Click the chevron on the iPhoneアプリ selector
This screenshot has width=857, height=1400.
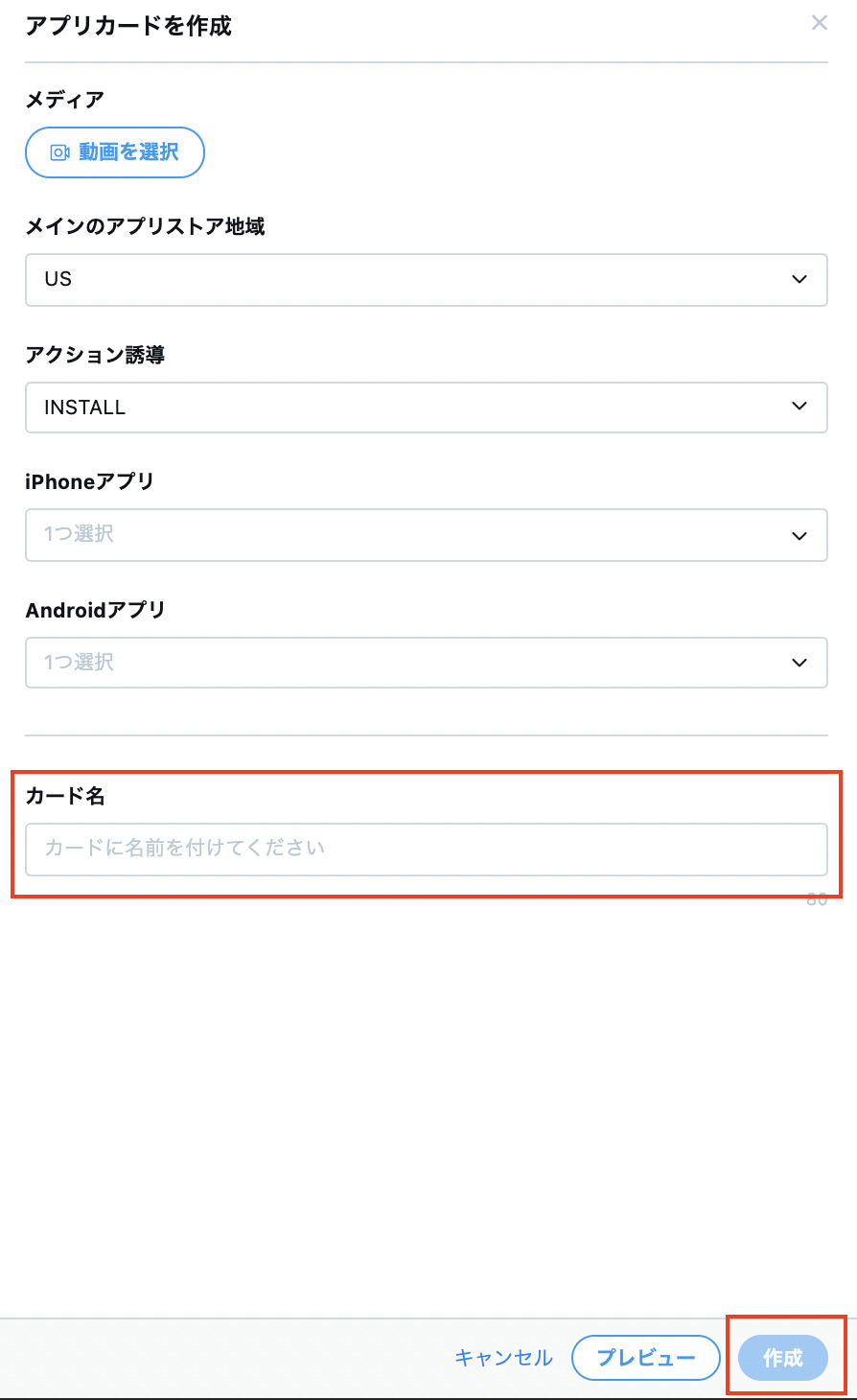(x=799, y=535)
